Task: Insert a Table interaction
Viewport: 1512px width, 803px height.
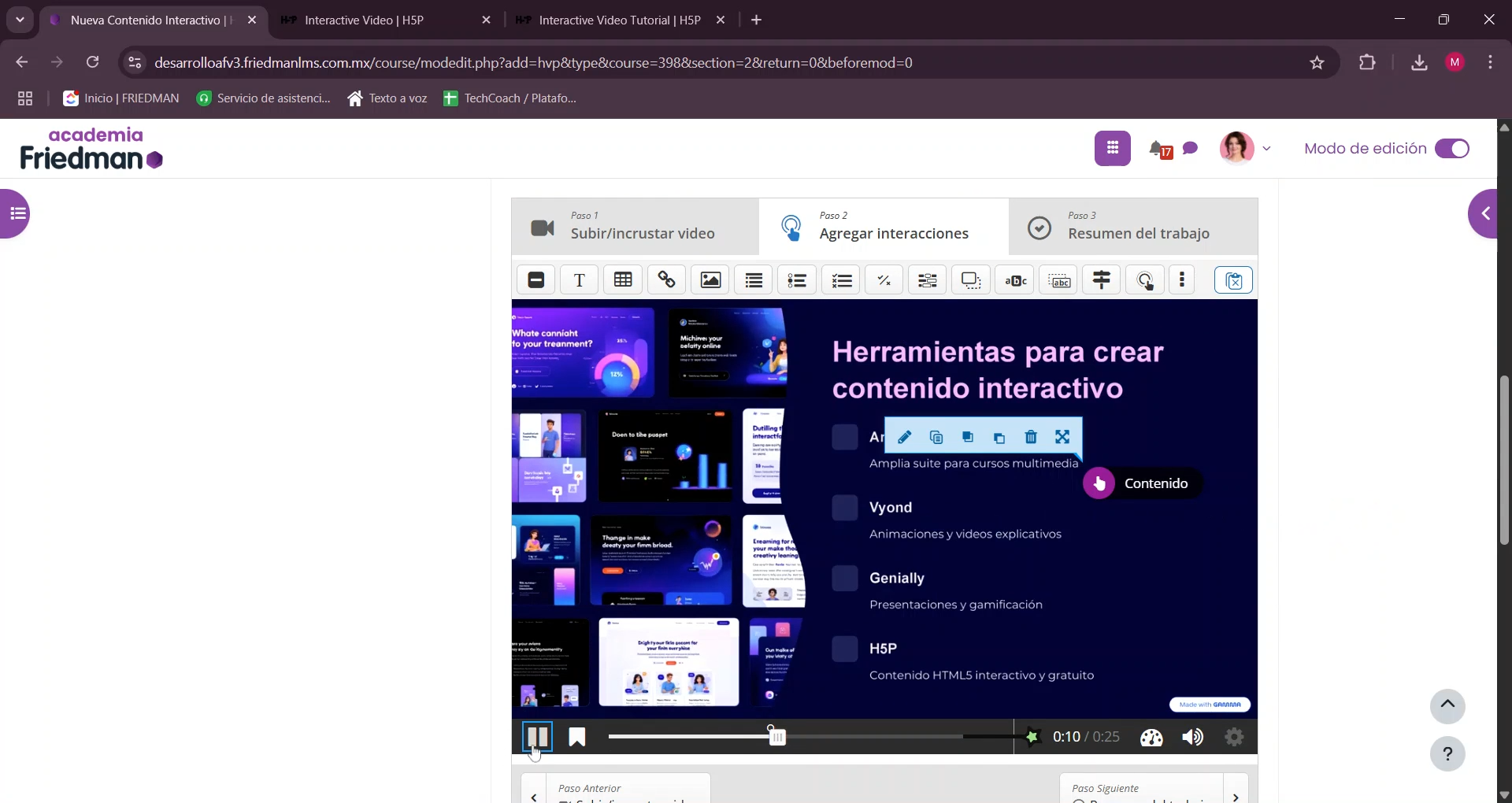Action: point(623,280)
